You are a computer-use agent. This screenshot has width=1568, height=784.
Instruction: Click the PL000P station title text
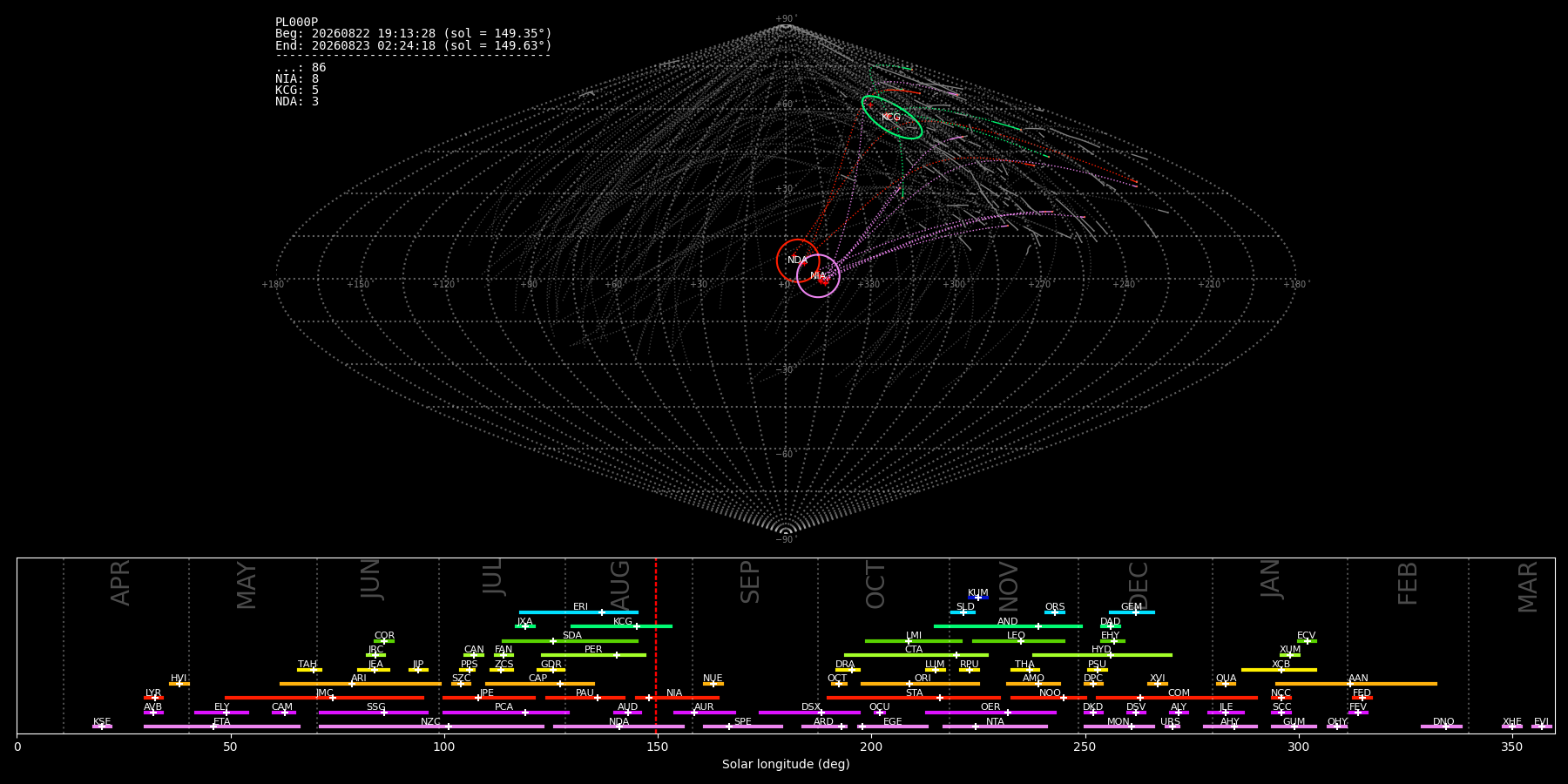[296, 23]
